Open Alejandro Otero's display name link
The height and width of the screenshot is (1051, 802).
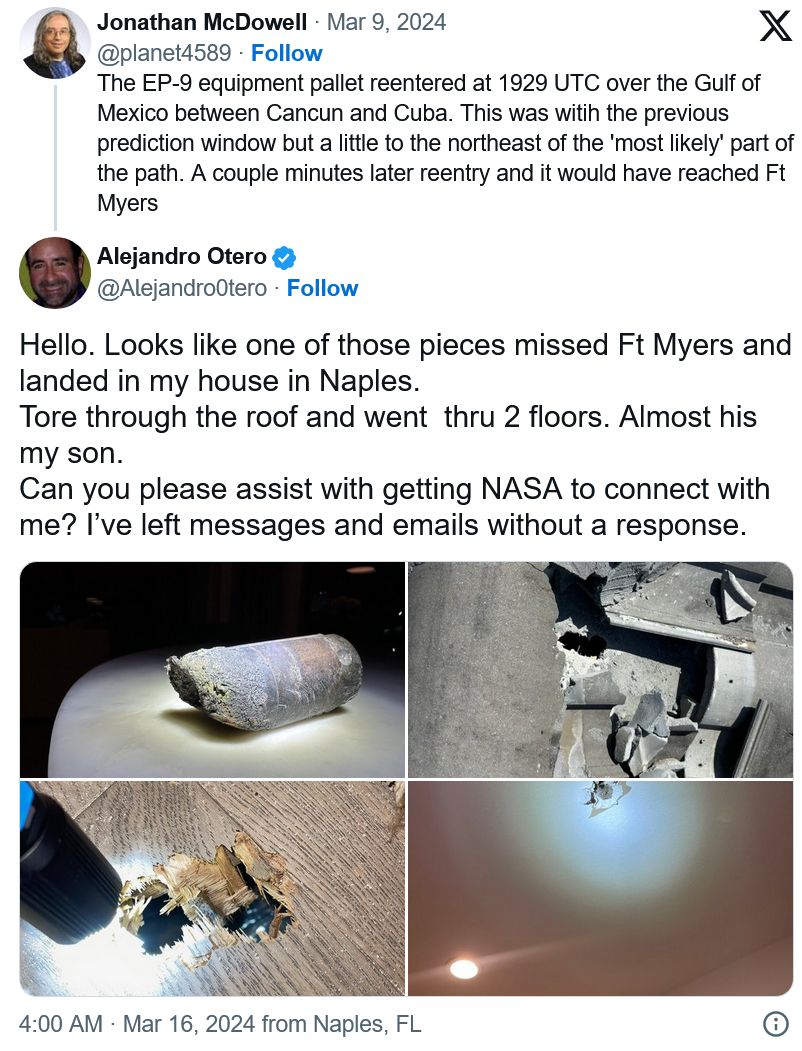click(182, 256)
